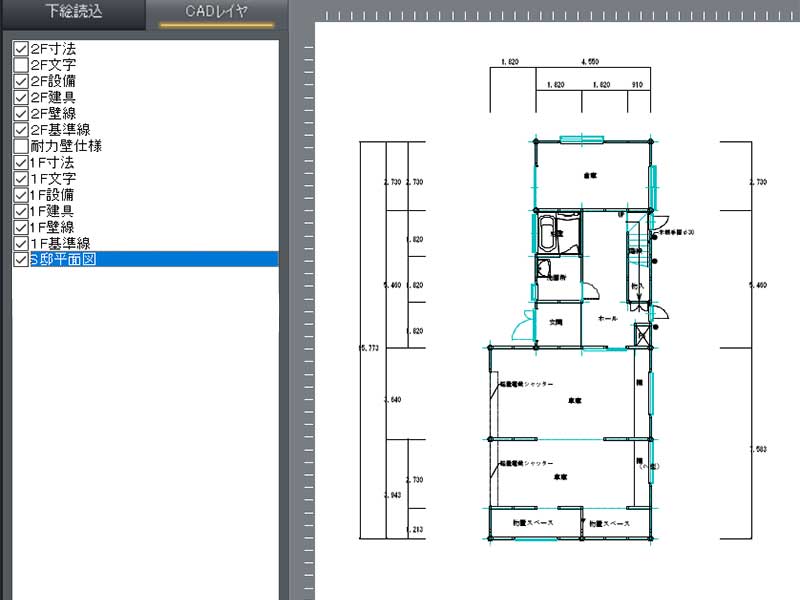
Task: Disable the 2F基準線 layer checkbox
Action: [20, 130]
